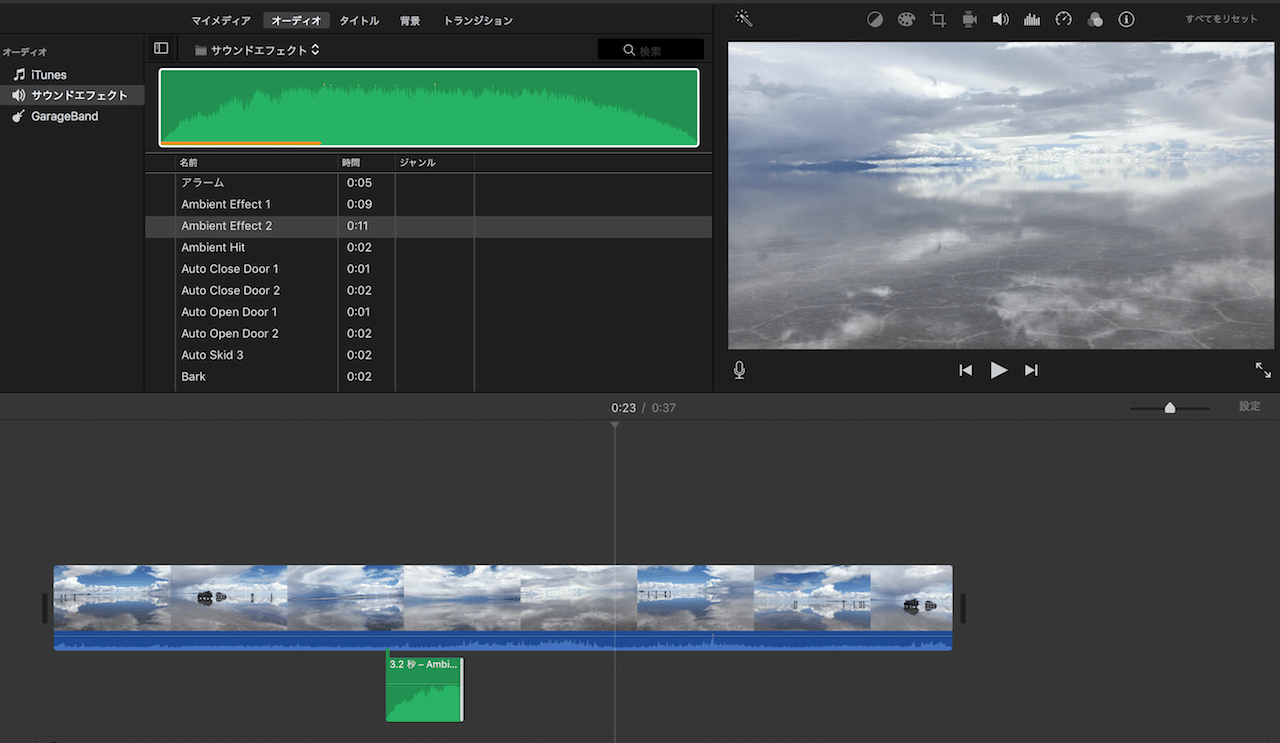The height and width of the screenshot is (743, 1280).
Task: Open the color balance adjustment icon
Action: 875,19
